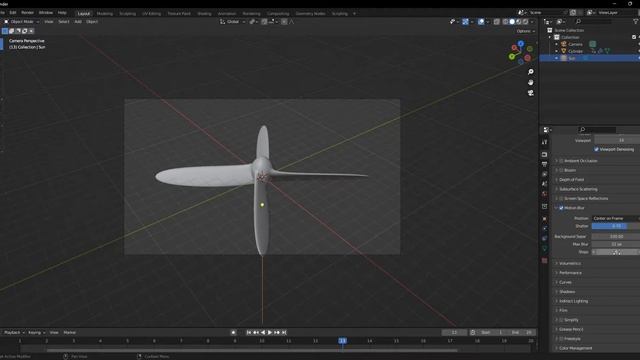Open the Add menu in viewport header

pyautogui.click(x=78, y=22)
